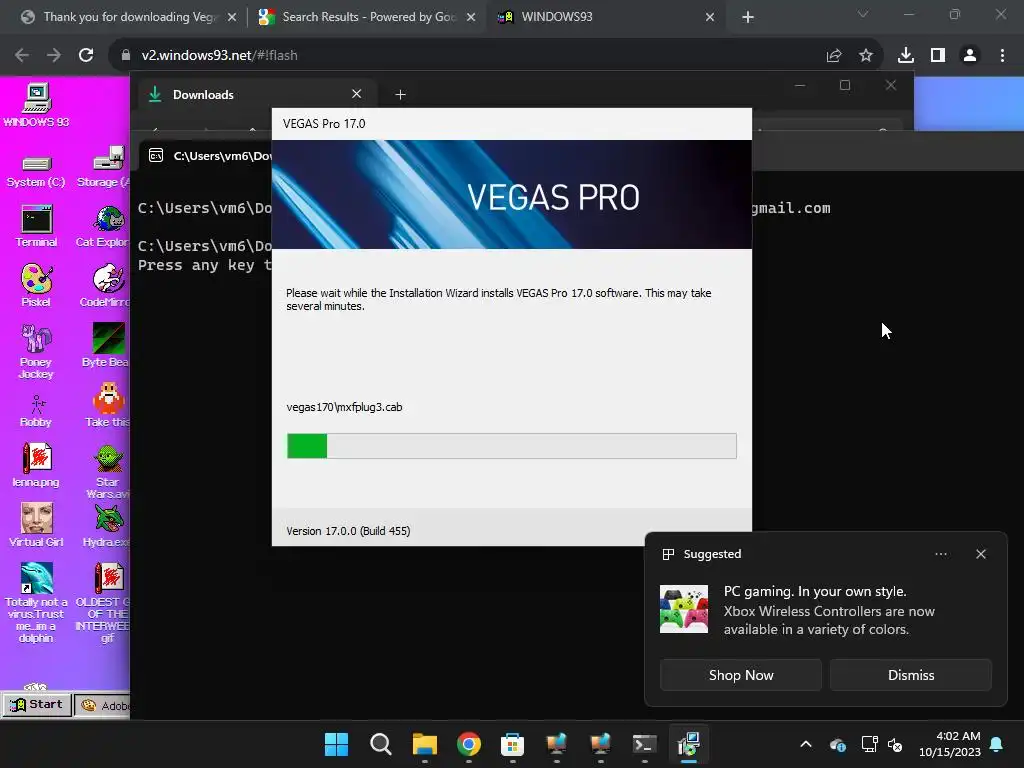Click the VEGAS Pro installation progress bar
The image size is (1024, 768).
[511, 446]
